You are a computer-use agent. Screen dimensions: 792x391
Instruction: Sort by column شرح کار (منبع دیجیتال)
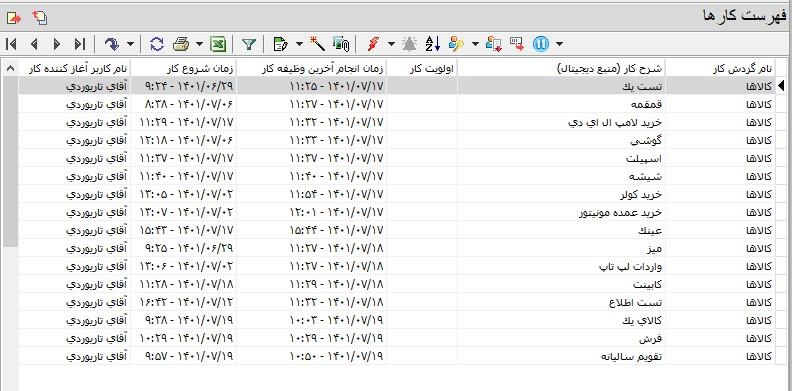point(561,69)
